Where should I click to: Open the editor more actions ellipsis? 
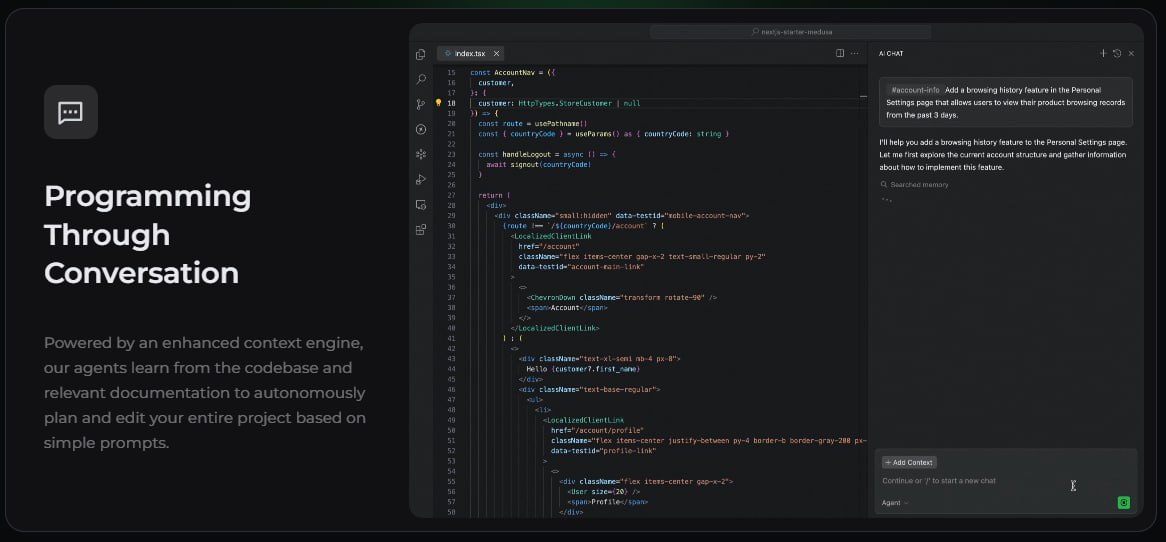tap(854, 54)
